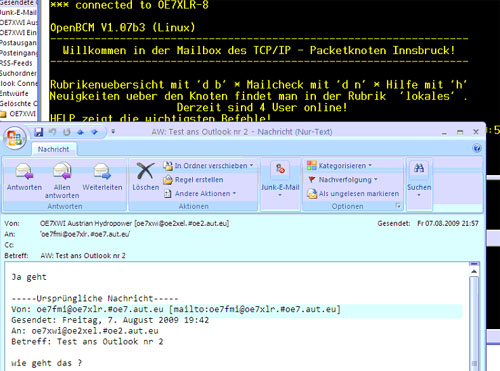
Task: Select Postausgang folder in background Outlook
Action: pos(18,43)
